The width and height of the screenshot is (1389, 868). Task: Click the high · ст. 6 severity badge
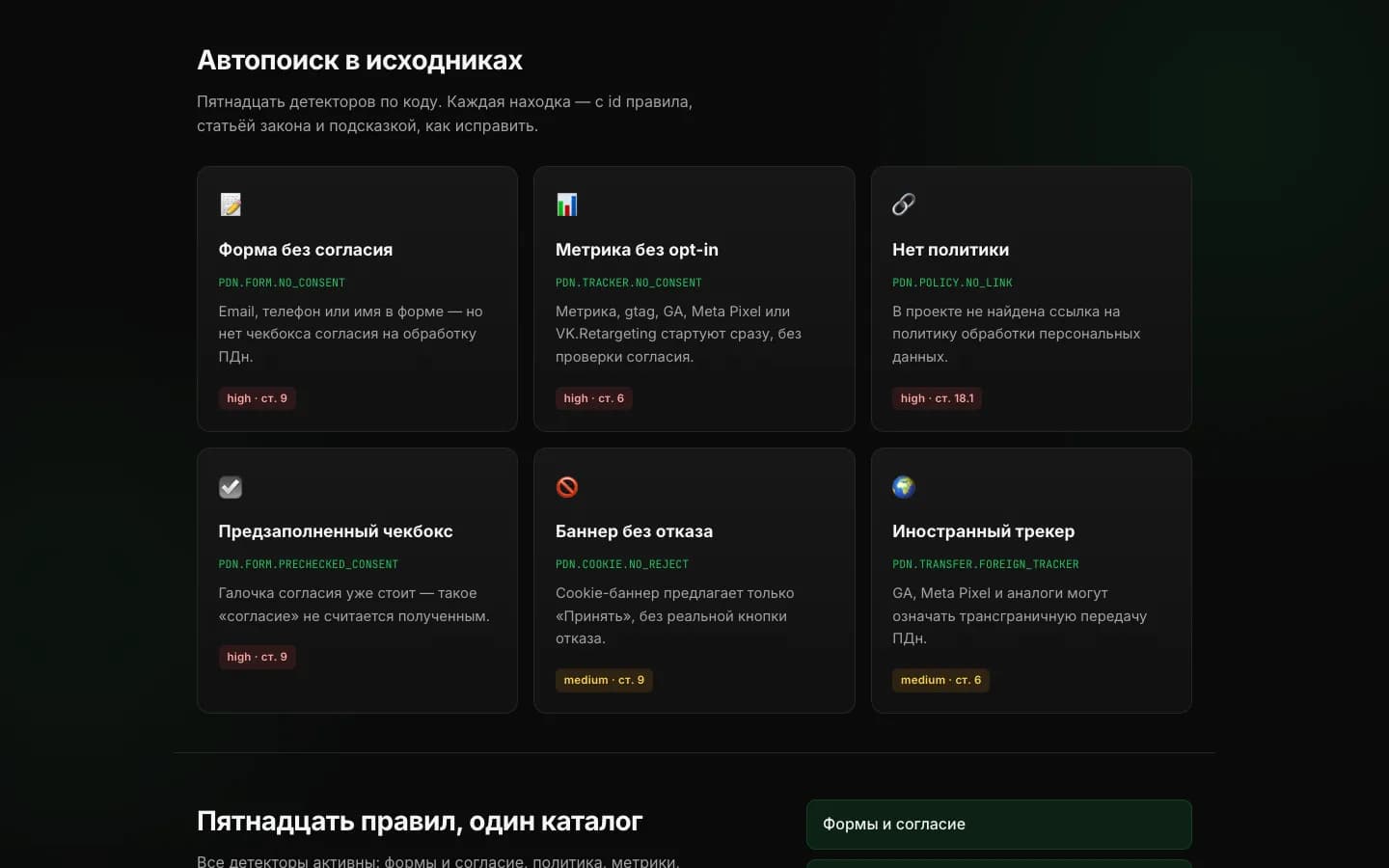(593, 398)
